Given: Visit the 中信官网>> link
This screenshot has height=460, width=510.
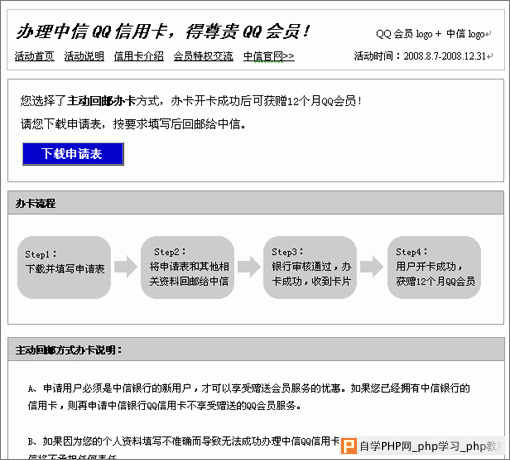Looking at the screenshot, I should coord(269,56).
